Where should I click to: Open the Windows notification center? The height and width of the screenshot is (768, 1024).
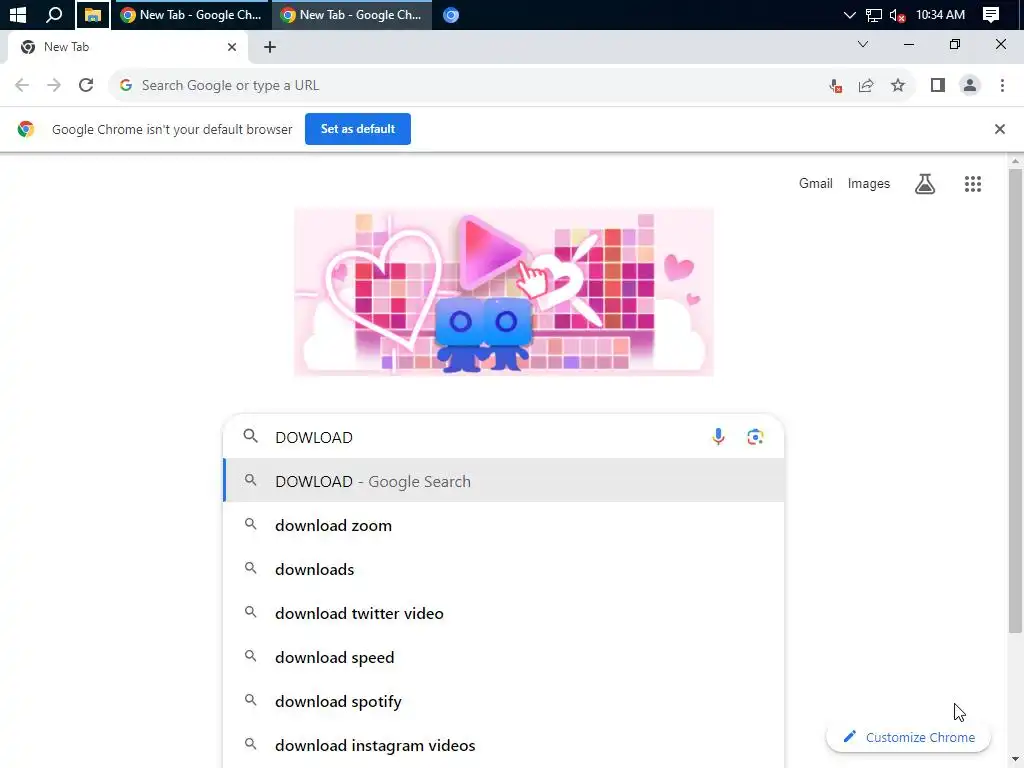coord(991,14)
